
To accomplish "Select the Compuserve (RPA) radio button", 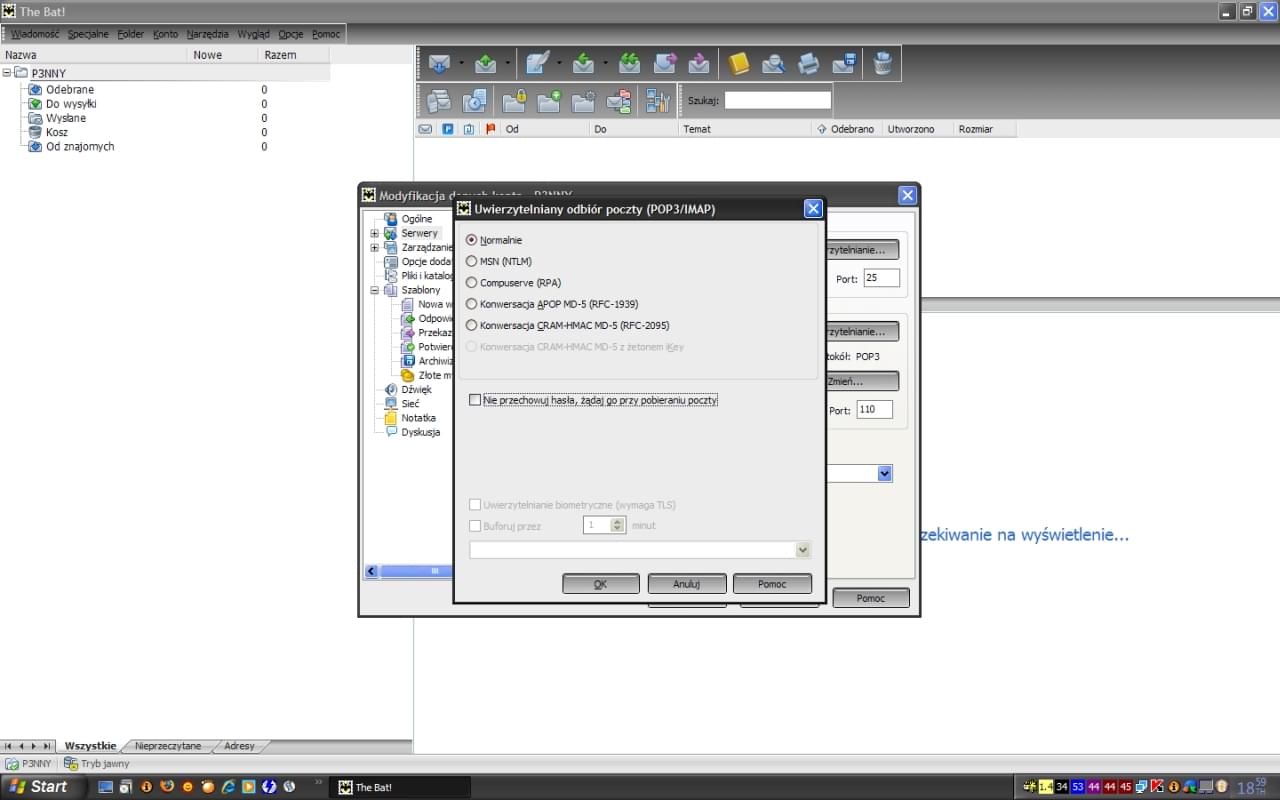I will (472, 283).
